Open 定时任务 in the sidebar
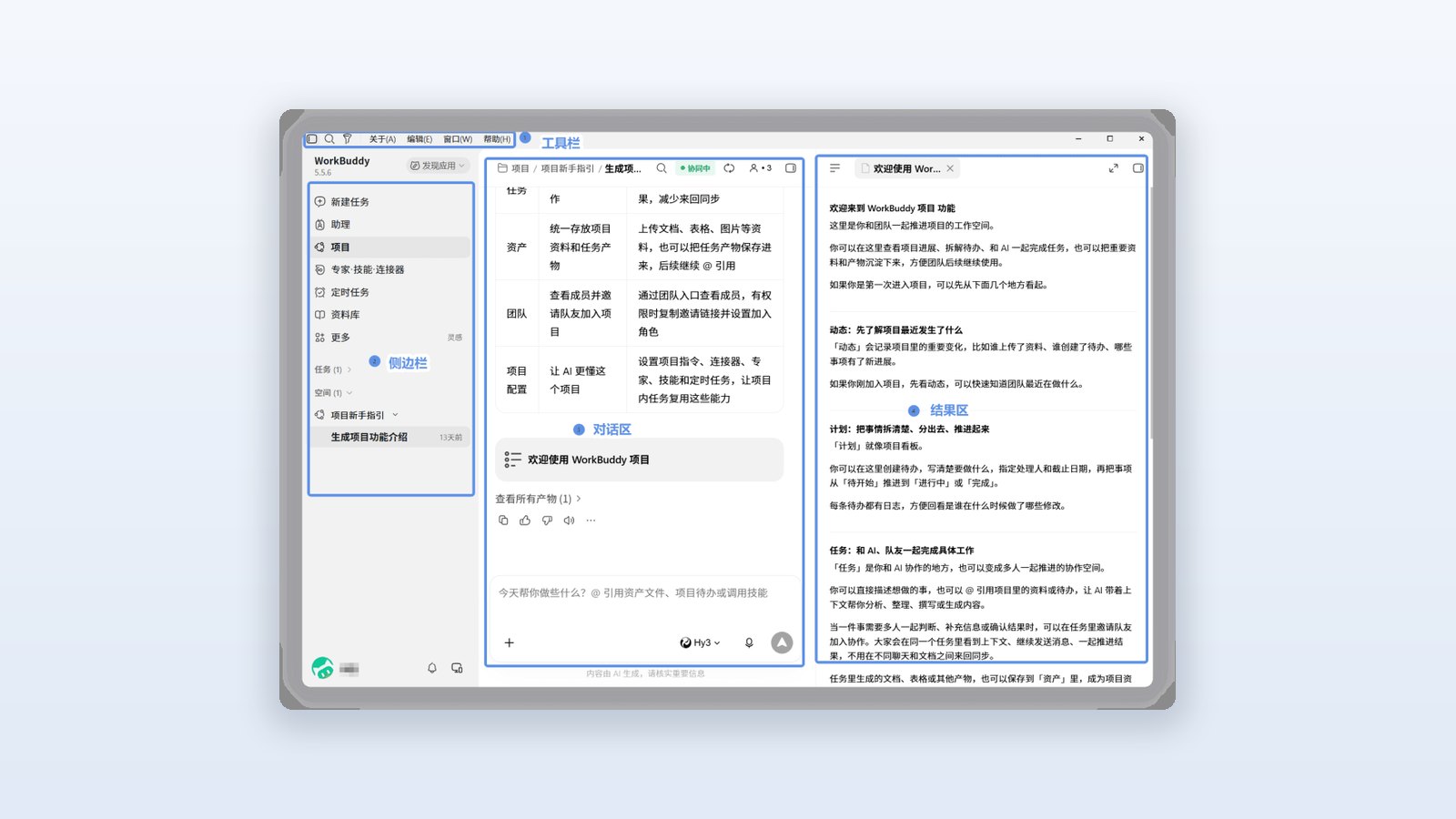This screenshot has height=819, width=1456. point(390,292)
